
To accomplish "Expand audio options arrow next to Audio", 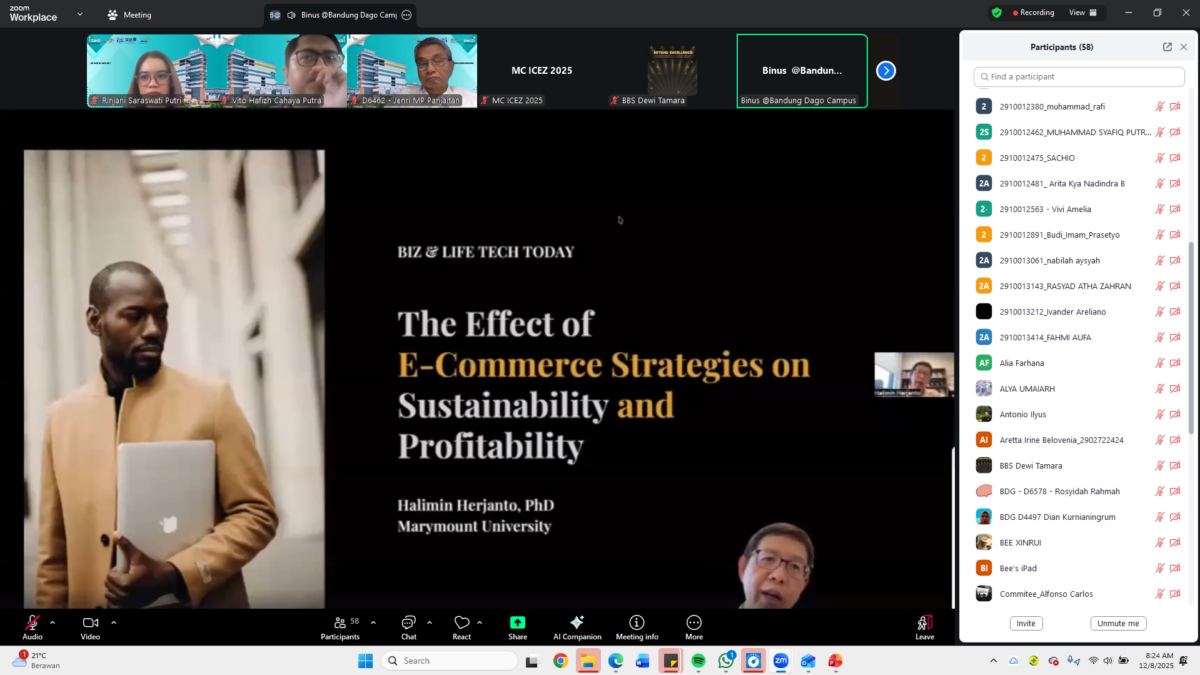I will (53, 622).
